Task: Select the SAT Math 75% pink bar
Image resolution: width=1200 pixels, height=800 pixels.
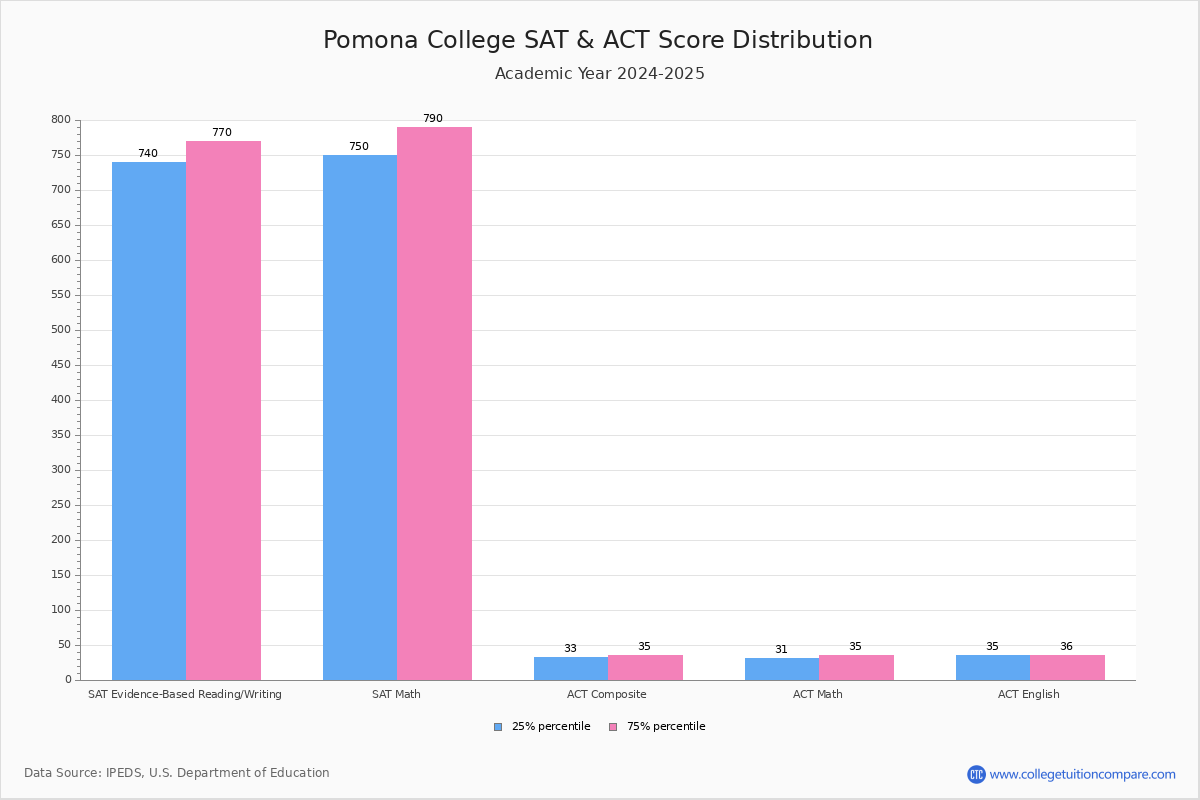Action: [434, 403]
